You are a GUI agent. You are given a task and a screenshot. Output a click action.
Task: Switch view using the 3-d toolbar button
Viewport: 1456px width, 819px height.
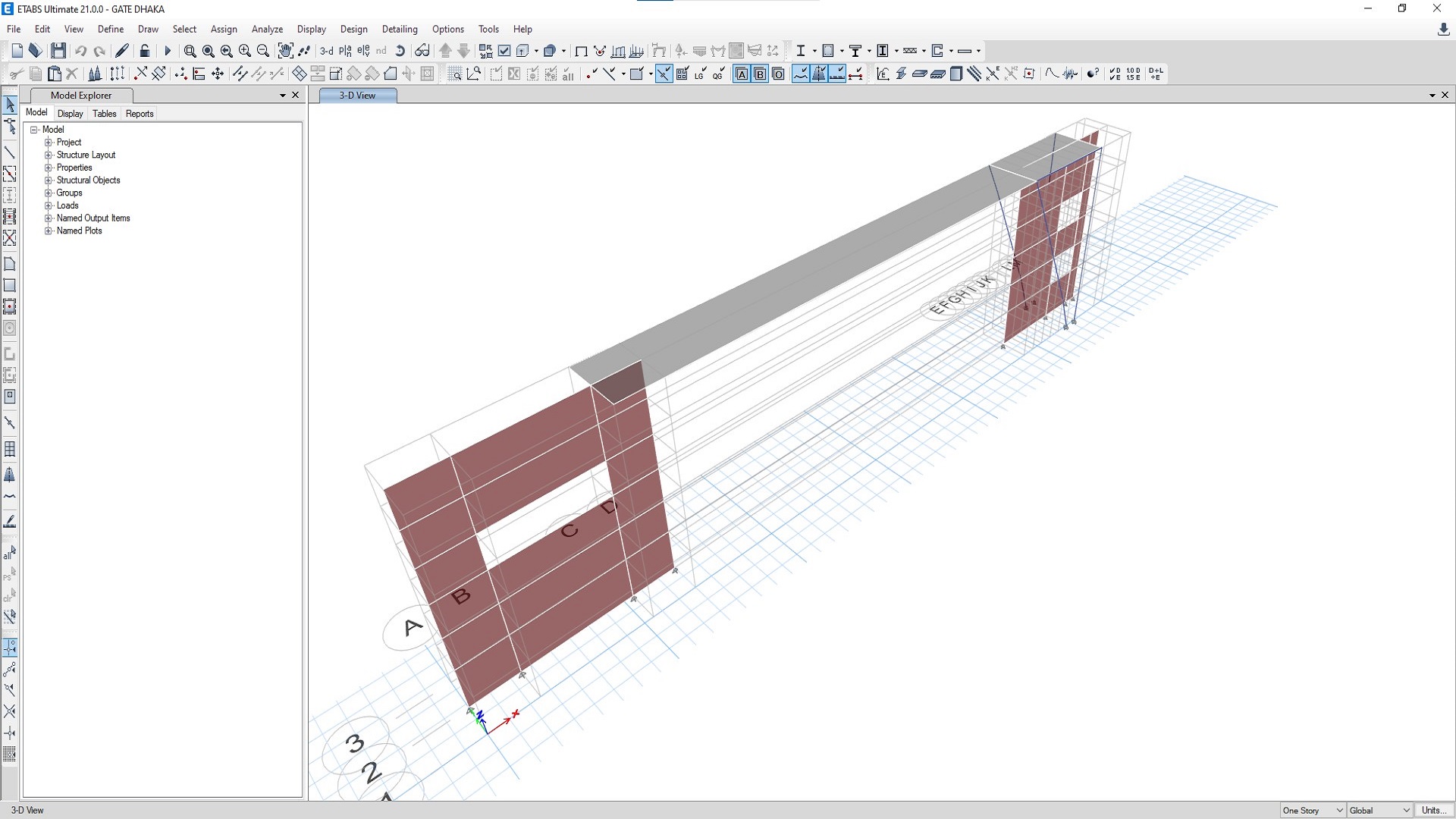326,51
